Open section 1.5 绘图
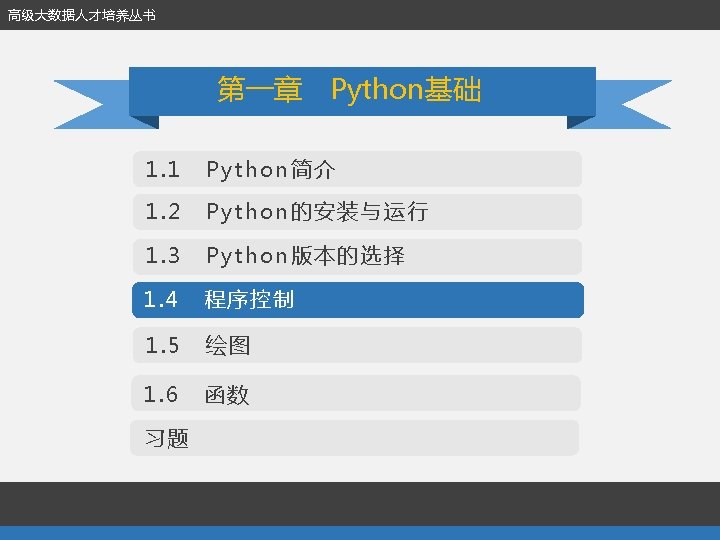Screen dimensions: 720x540 [x=357, y=345]
